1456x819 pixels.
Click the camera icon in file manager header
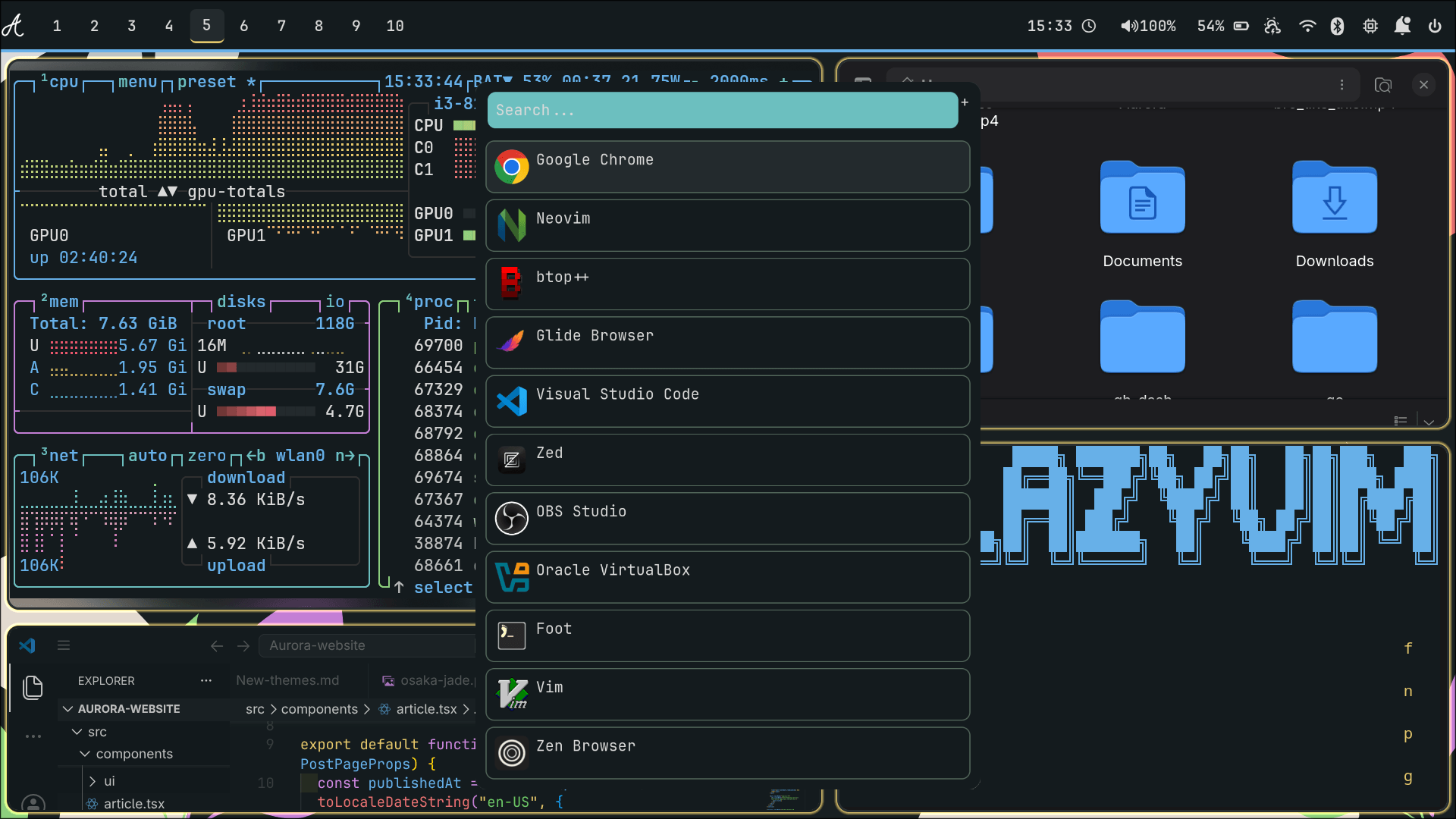pyautogui.click(x=1383, y=85)
